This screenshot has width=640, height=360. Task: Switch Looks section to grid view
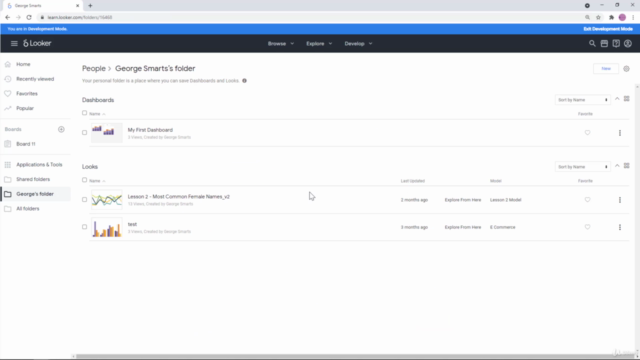tap(627, 166)
